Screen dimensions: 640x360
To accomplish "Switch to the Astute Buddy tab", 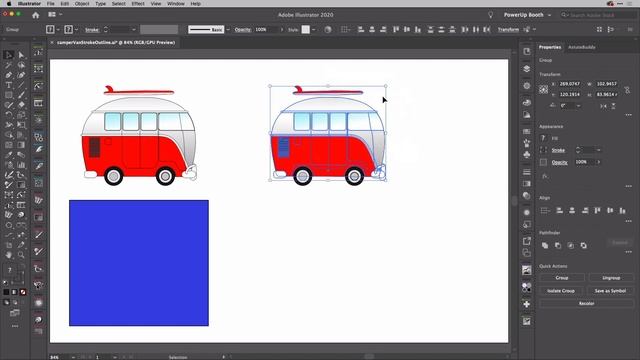I will (x=582, y=47).
